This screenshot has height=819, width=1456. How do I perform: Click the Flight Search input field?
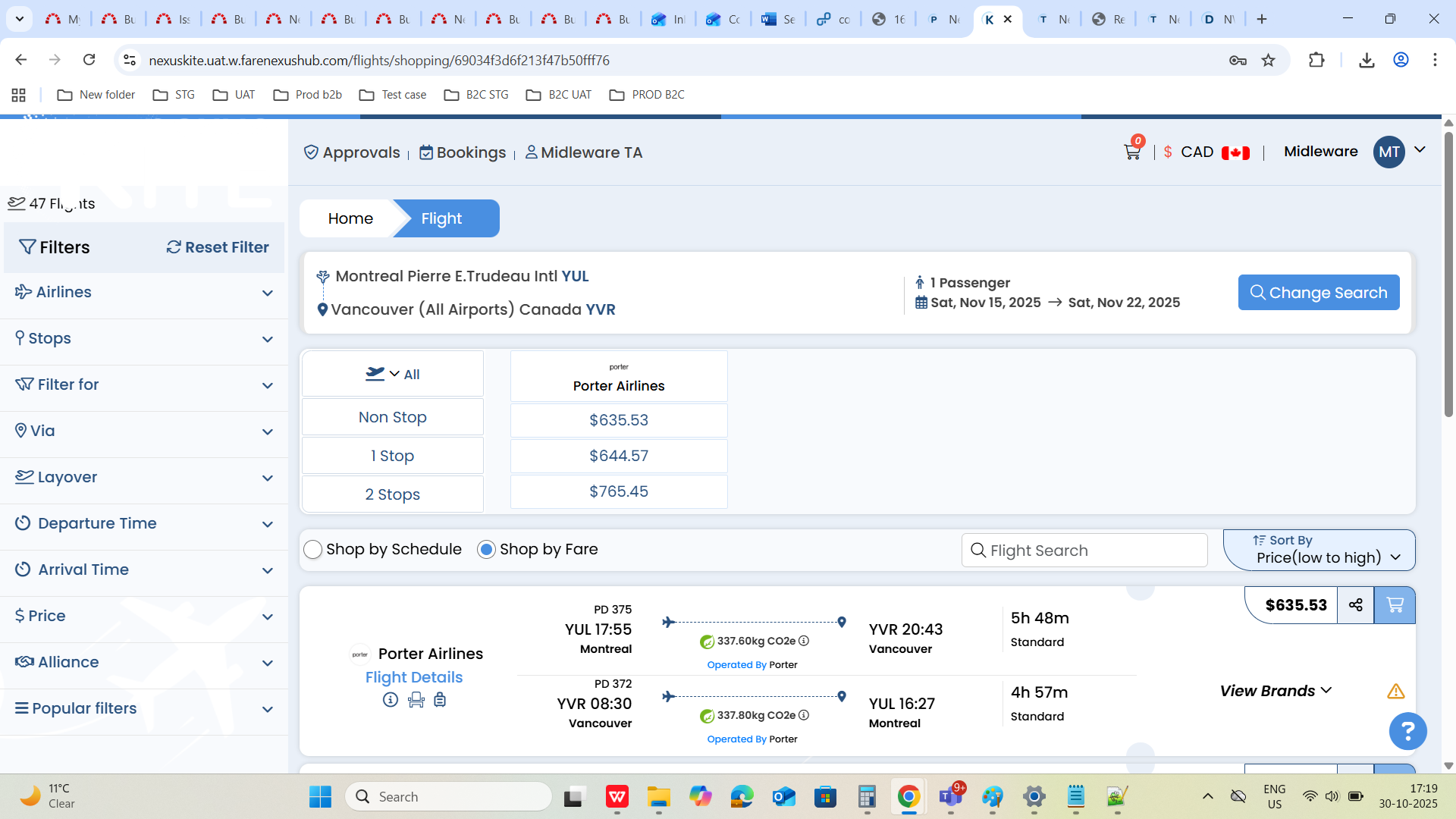pyautogui.click(x=1084, y=551)
